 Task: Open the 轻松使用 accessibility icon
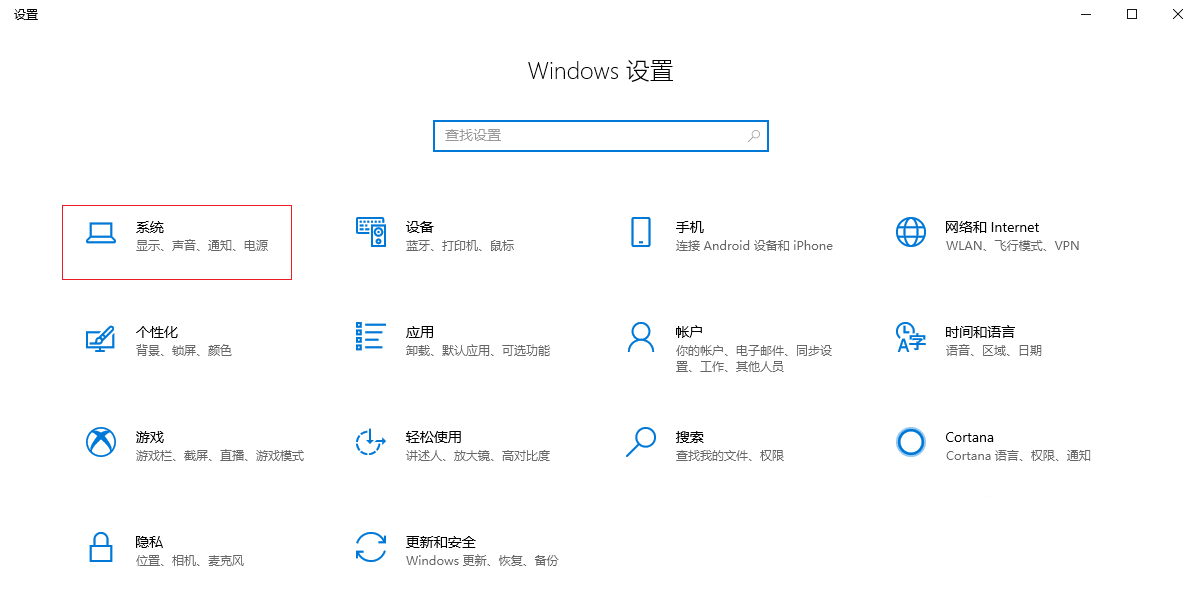(x=371, y=442)
